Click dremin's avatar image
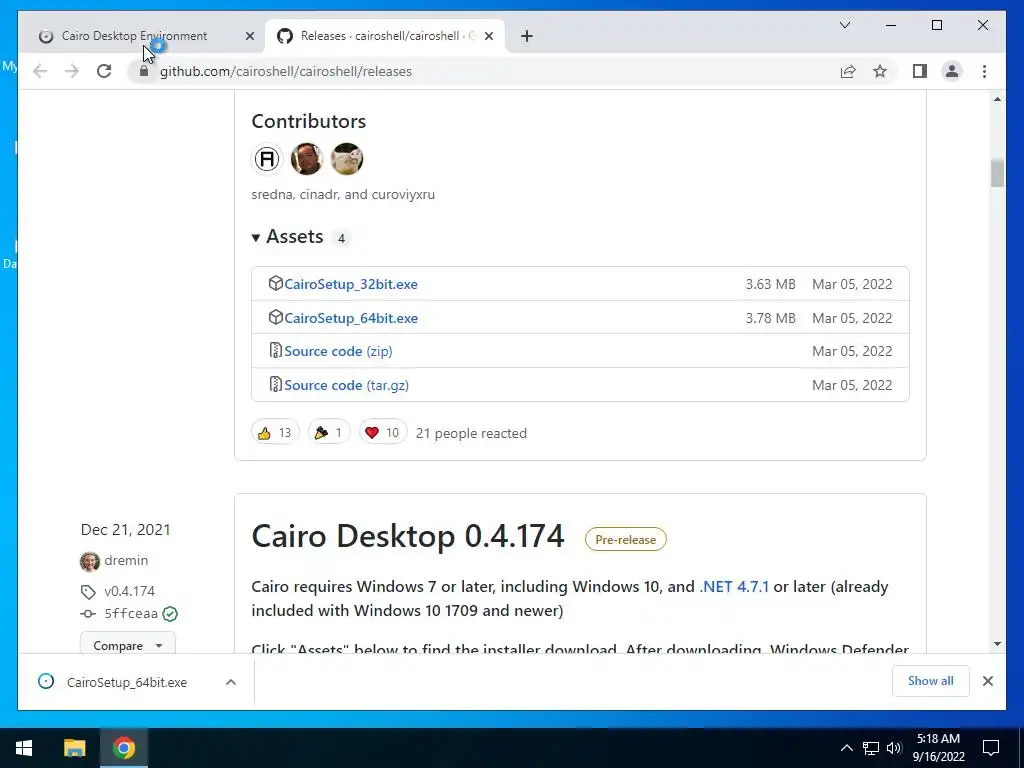The image size is (1024, 768). [x=90, y=561]
